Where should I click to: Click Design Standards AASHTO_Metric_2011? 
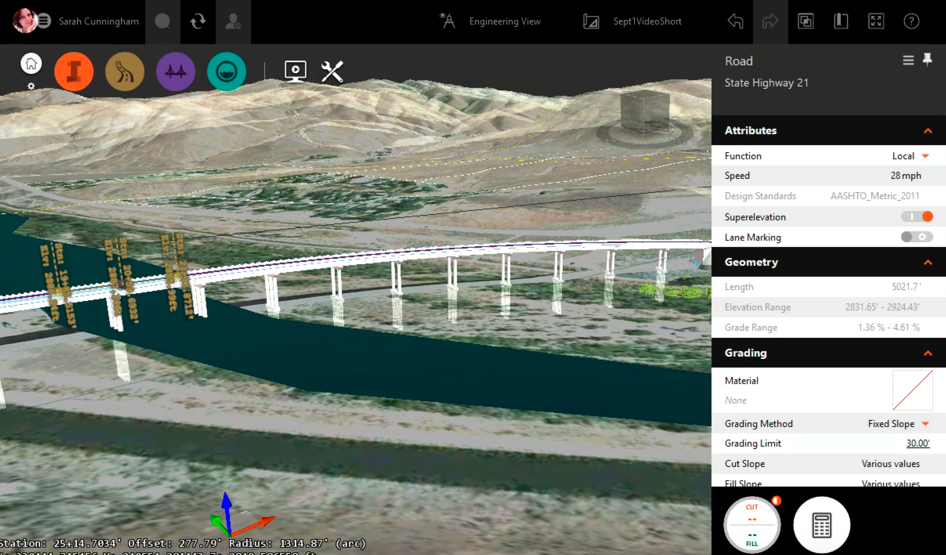[x=875, y=196]
